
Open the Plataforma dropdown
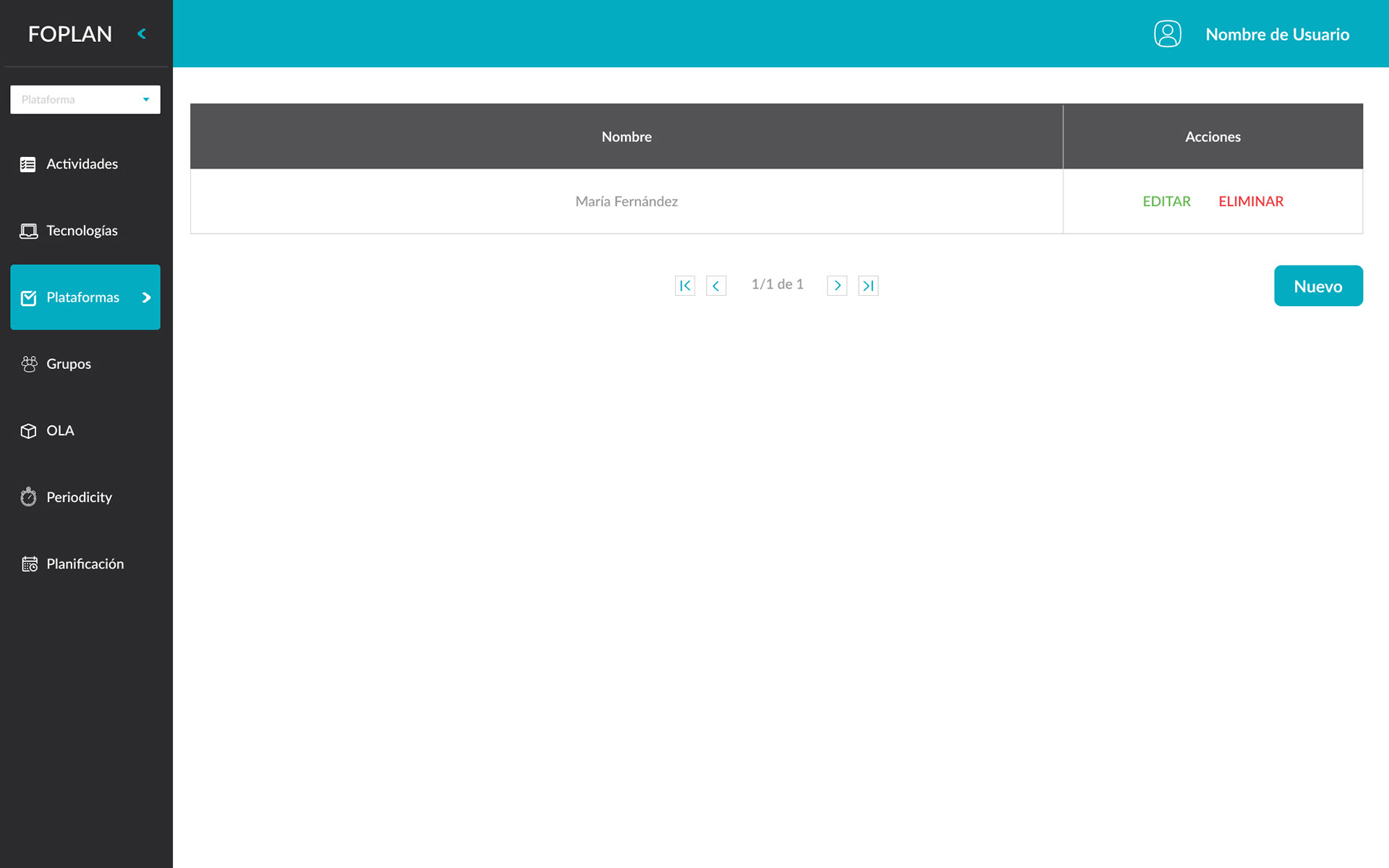coord(85,100)
